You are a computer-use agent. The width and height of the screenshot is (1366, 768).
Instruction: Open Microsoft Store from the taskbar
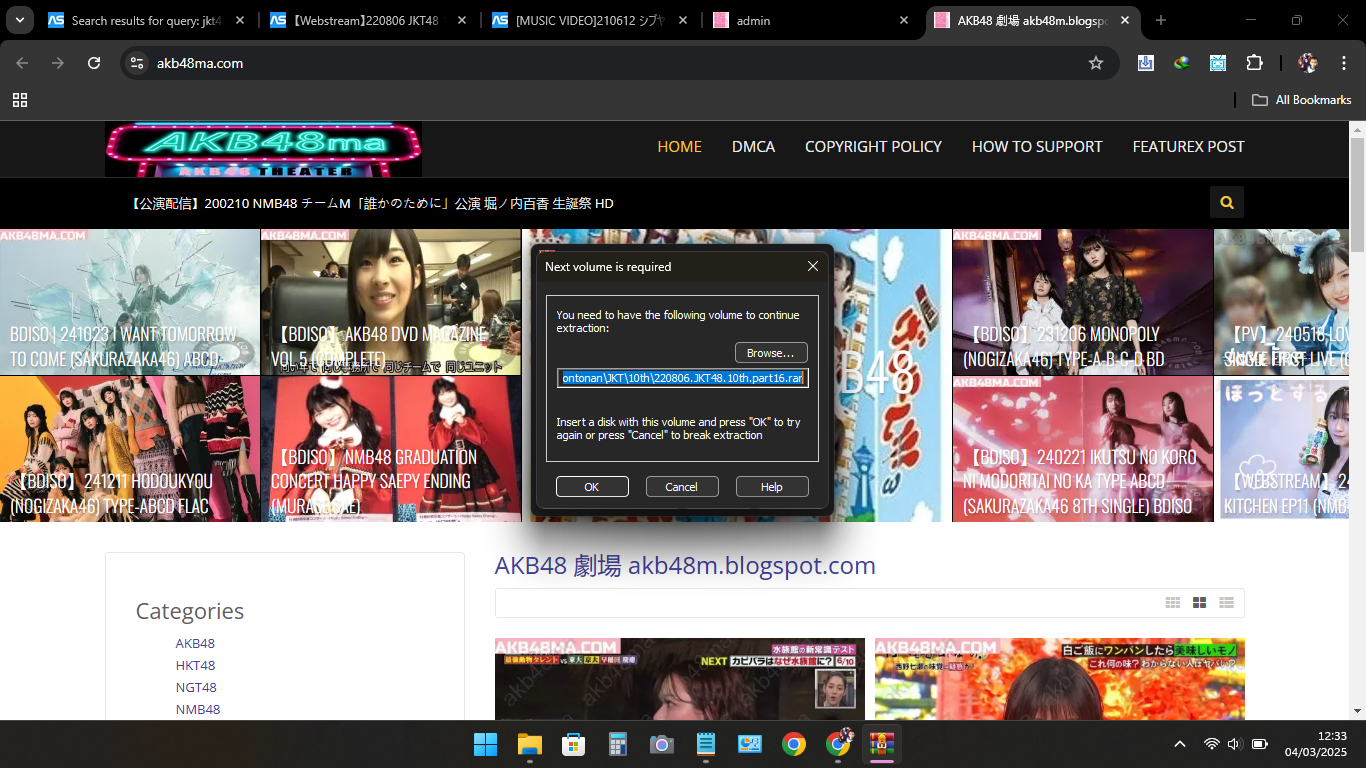pyautogui.click(x=573, y=744)
